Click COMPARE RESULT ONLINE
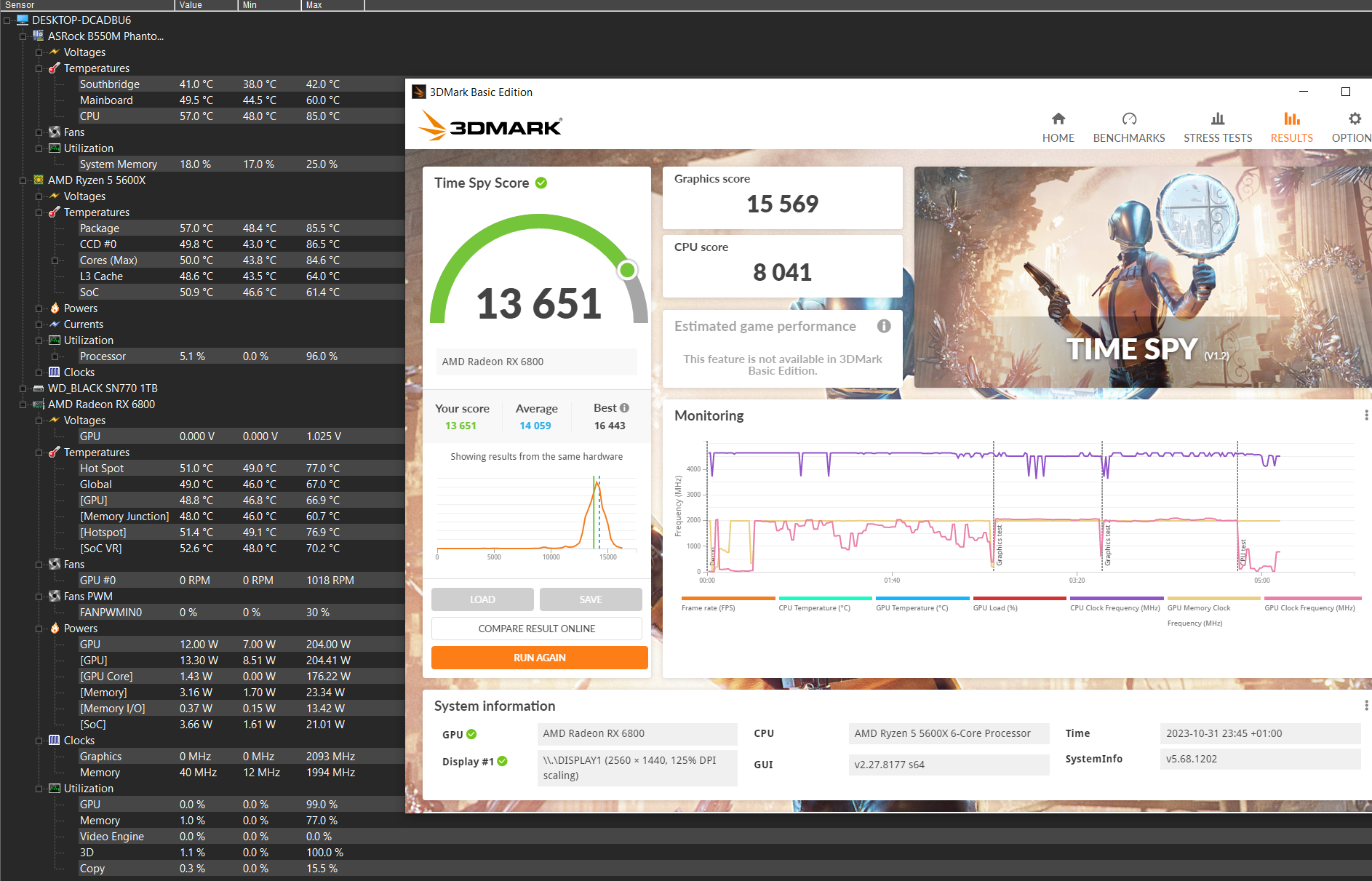This screenshot has width=1372, height=881. 537,629
